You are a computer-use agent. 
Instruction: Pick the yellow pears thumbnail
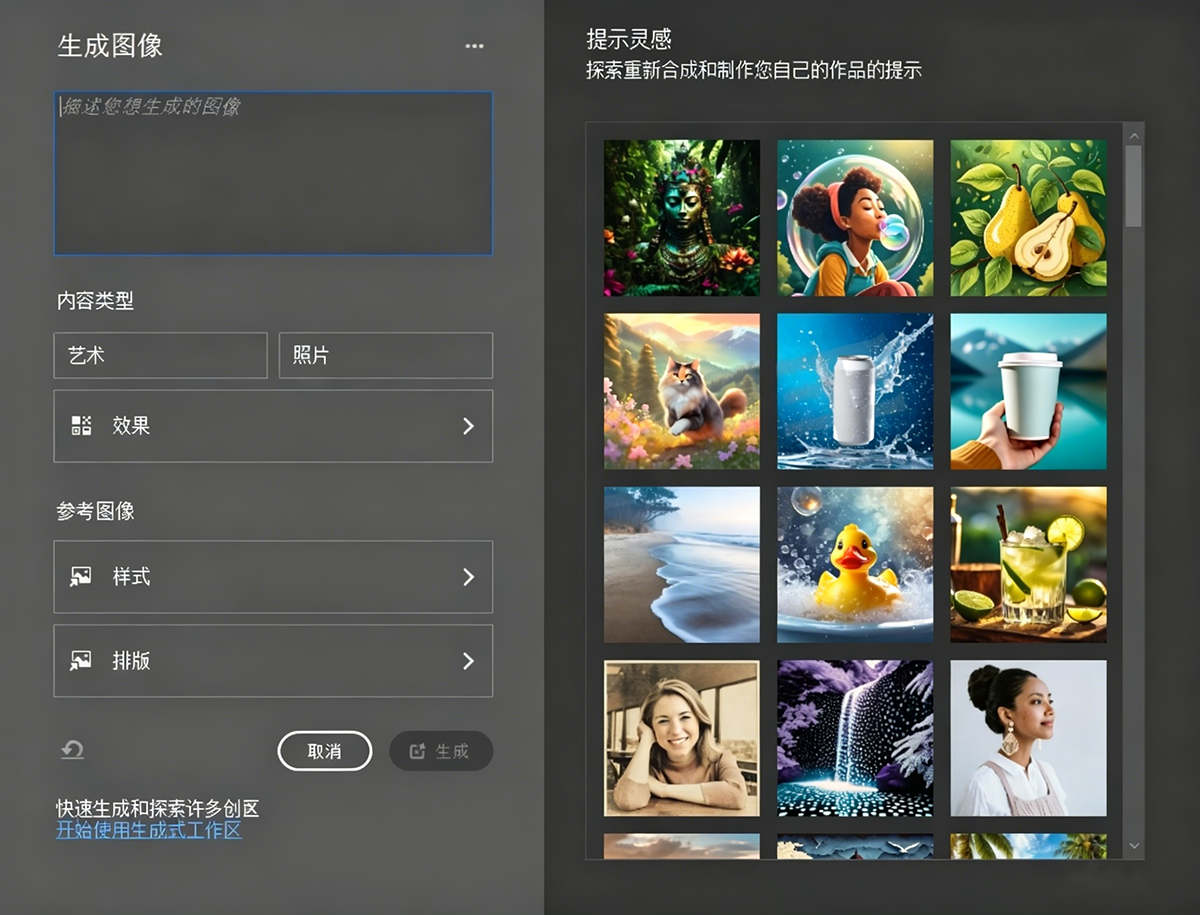(1029, 218)
